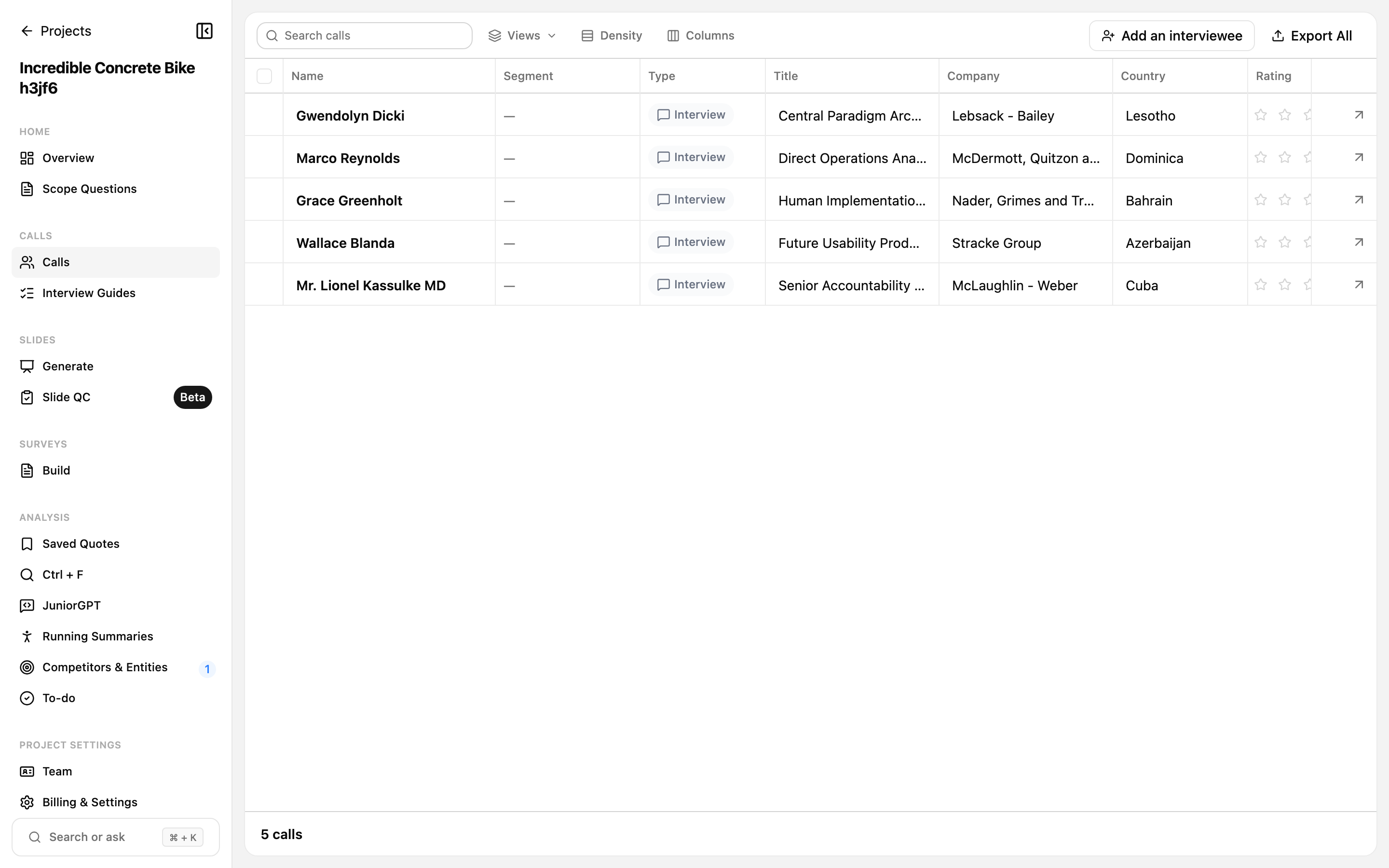1389x868 pixels.
Task: Click the Wallace Blanda name cell
Action: point(389,242)
